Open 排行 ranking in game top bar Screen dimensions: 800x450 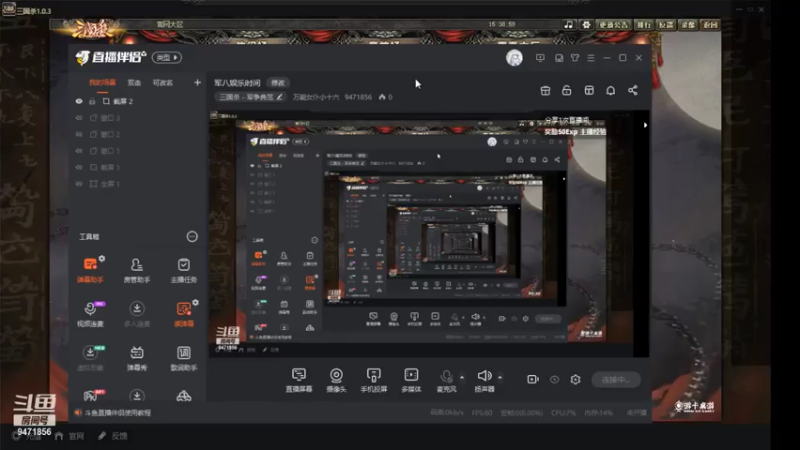click(x=644, y=24)
